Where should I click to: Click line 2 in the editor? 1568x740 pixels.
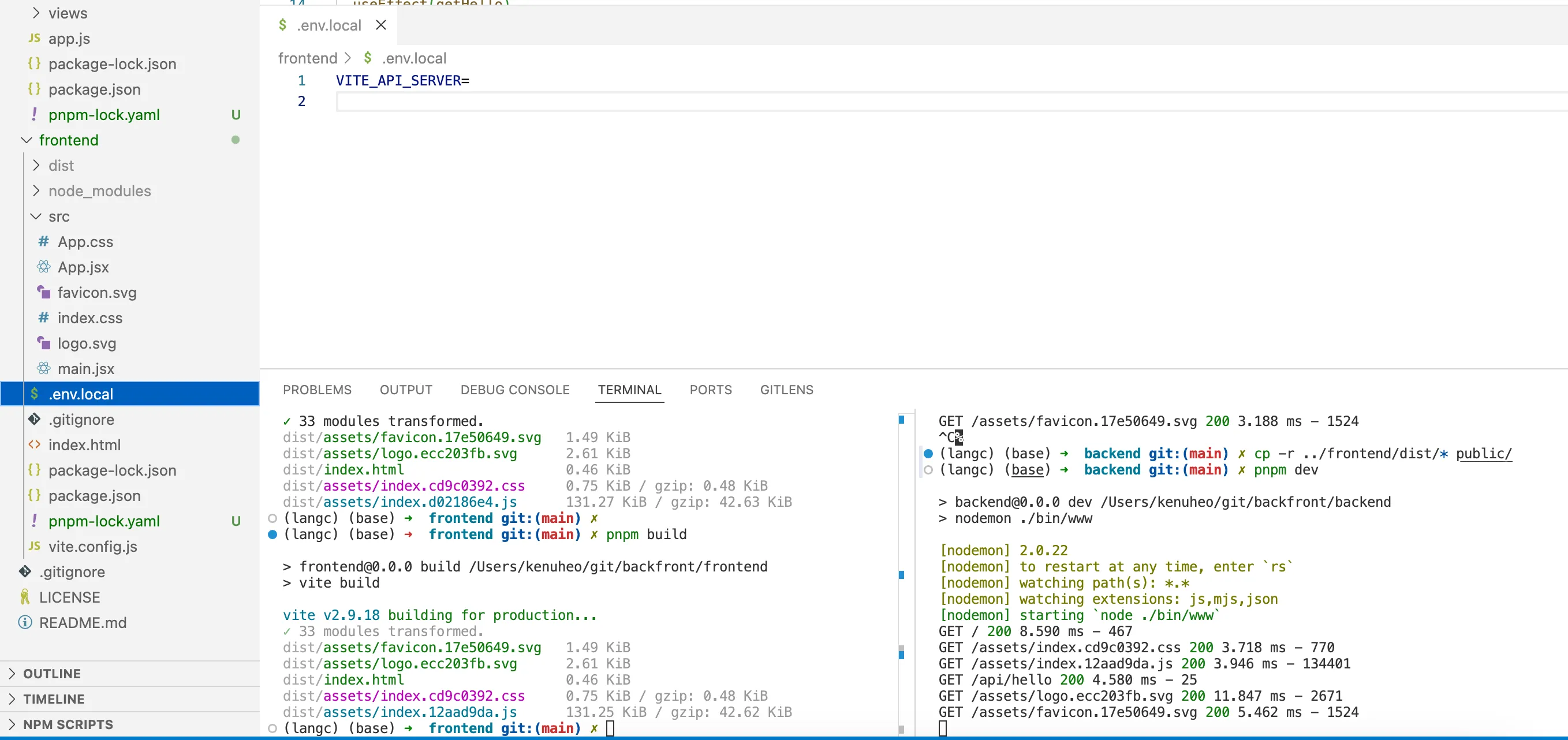point(951,101)
